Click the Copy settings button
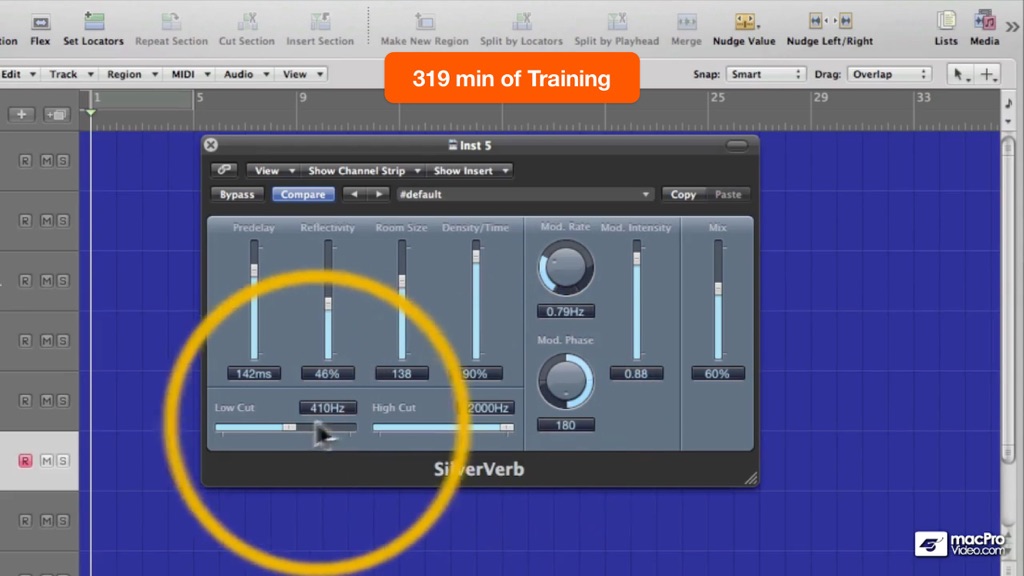 tap(683, 194)
